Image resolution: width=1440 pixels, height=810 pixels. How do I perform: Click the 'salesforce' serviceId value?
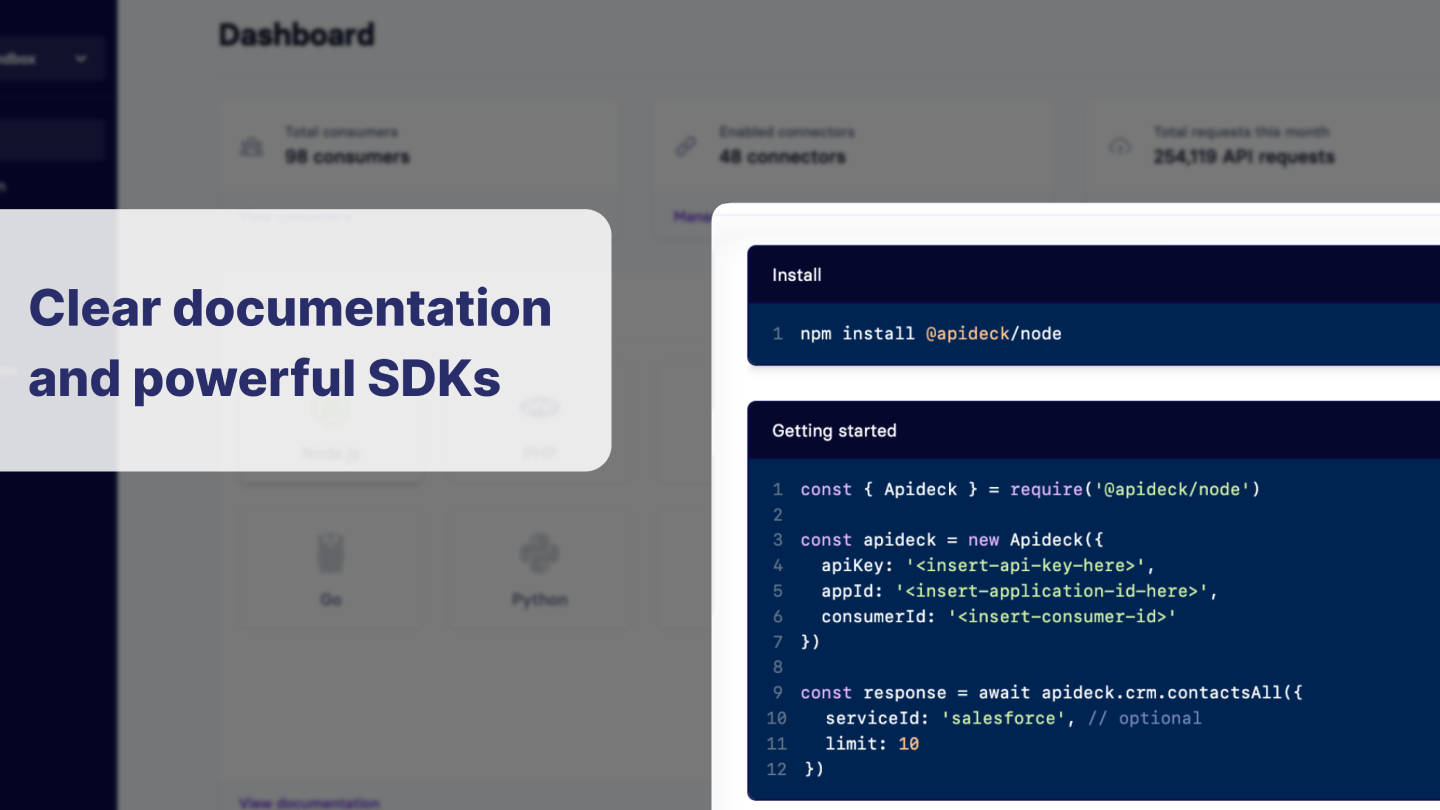tap(1000, 718)
